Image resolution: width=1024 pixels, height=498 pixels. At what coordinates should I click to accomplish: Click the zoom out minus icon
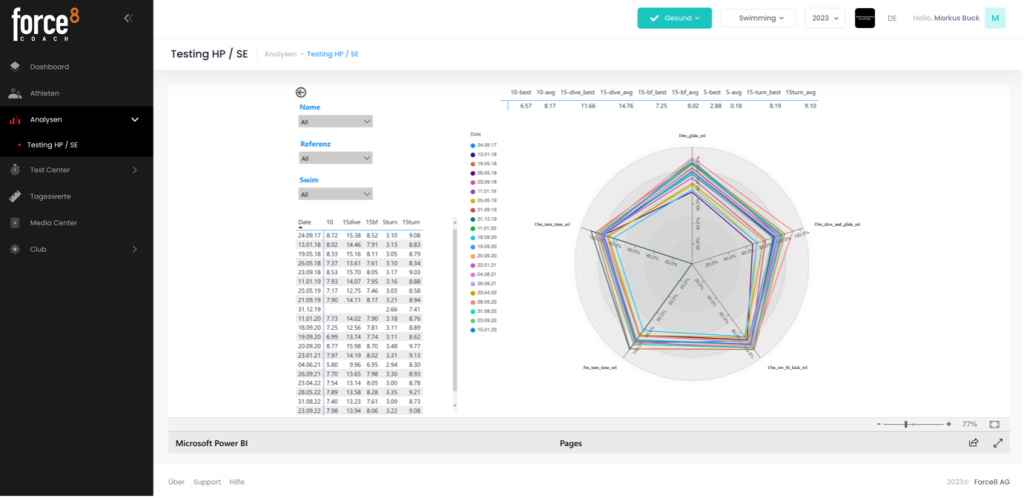(879, 424)
